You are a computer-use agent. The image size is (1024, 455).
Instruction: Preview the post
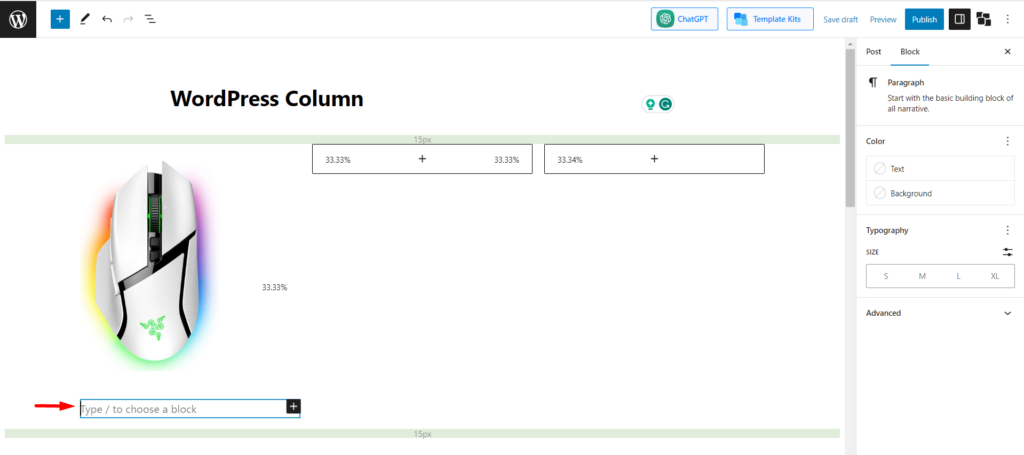point(883,20)
